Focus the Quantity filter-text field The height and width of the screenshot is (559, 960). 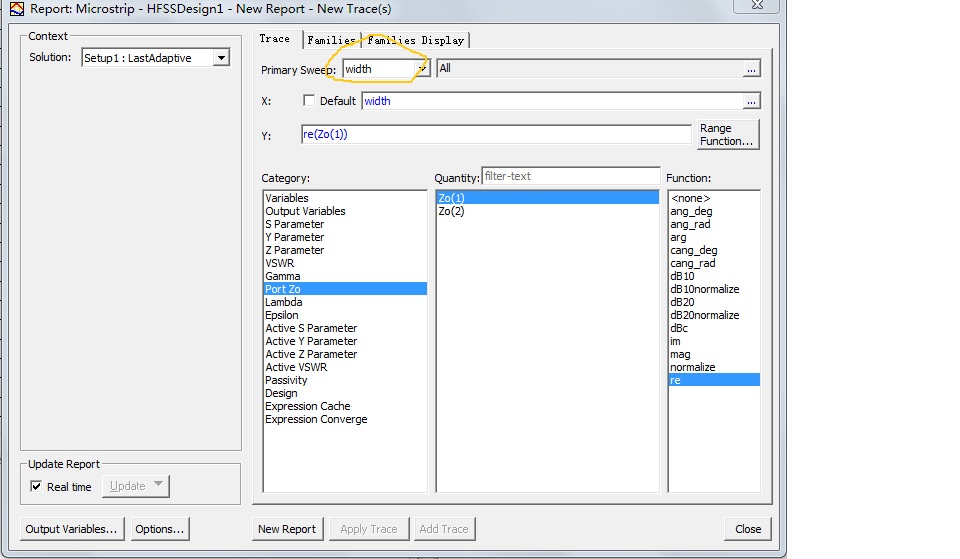click(x=571, y=176)
